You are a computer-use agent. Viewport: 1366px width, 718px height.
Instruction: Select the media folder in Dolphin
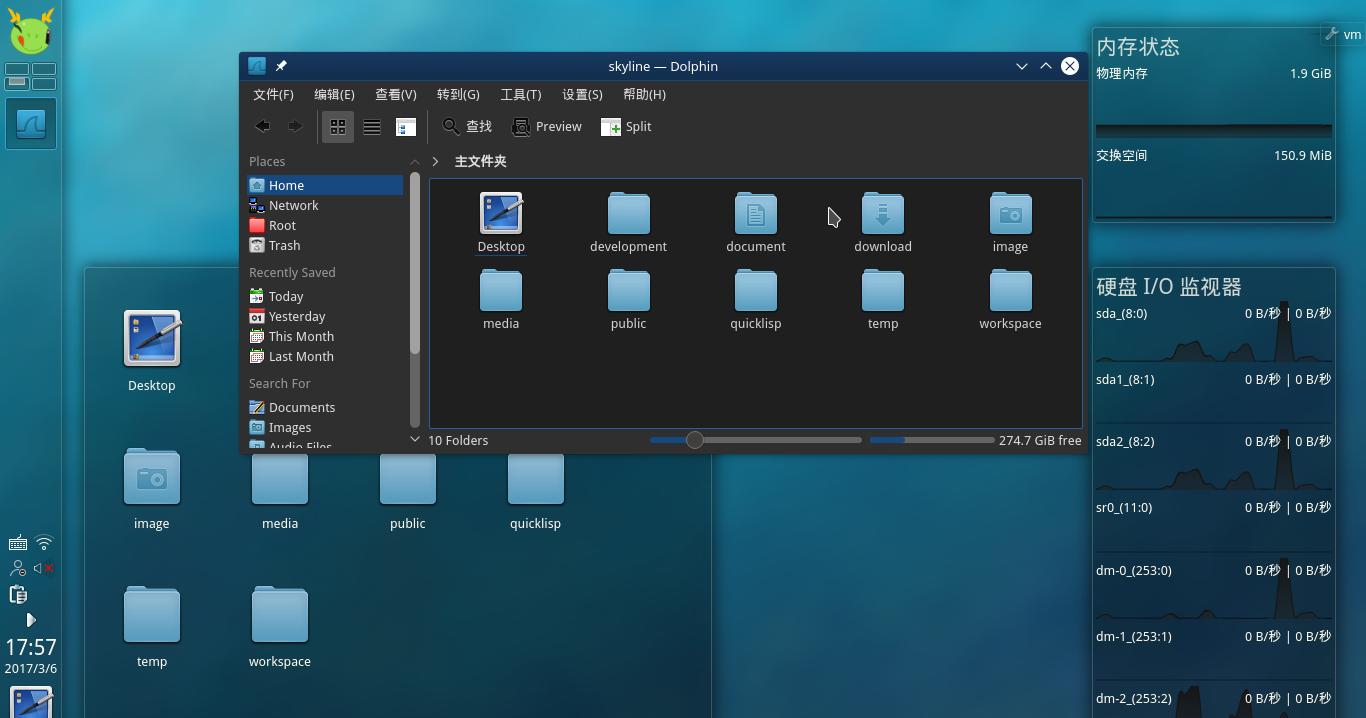click(x=501, y=300)
